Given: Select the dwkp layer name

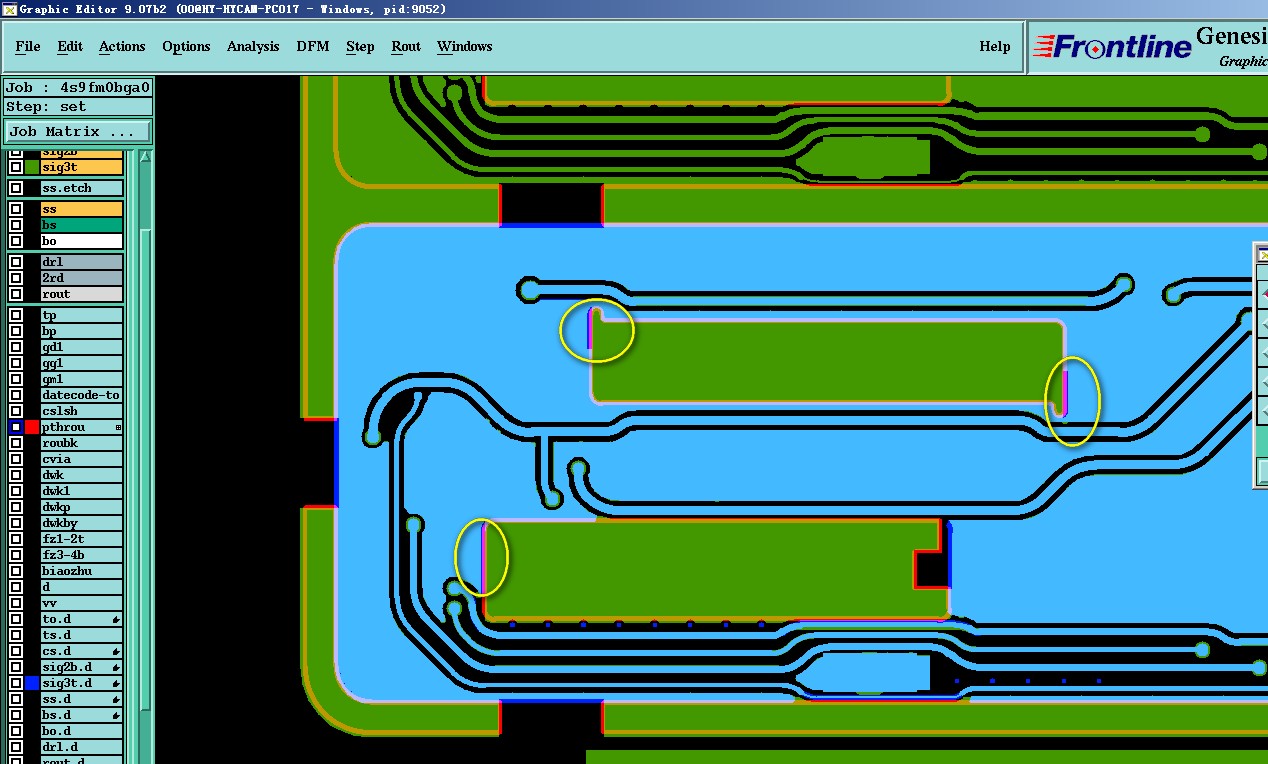Looking at the screenshot, I should tap(81, 507).
